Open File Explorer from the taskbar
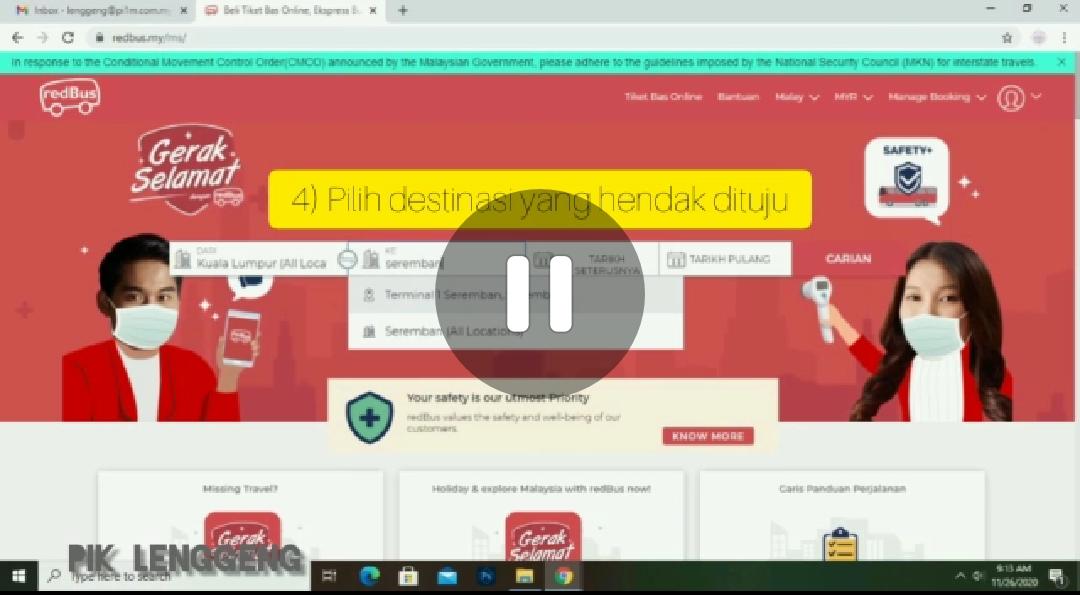Image resolution: width=1080 pixels, height=595 pixels. [524, 576]
